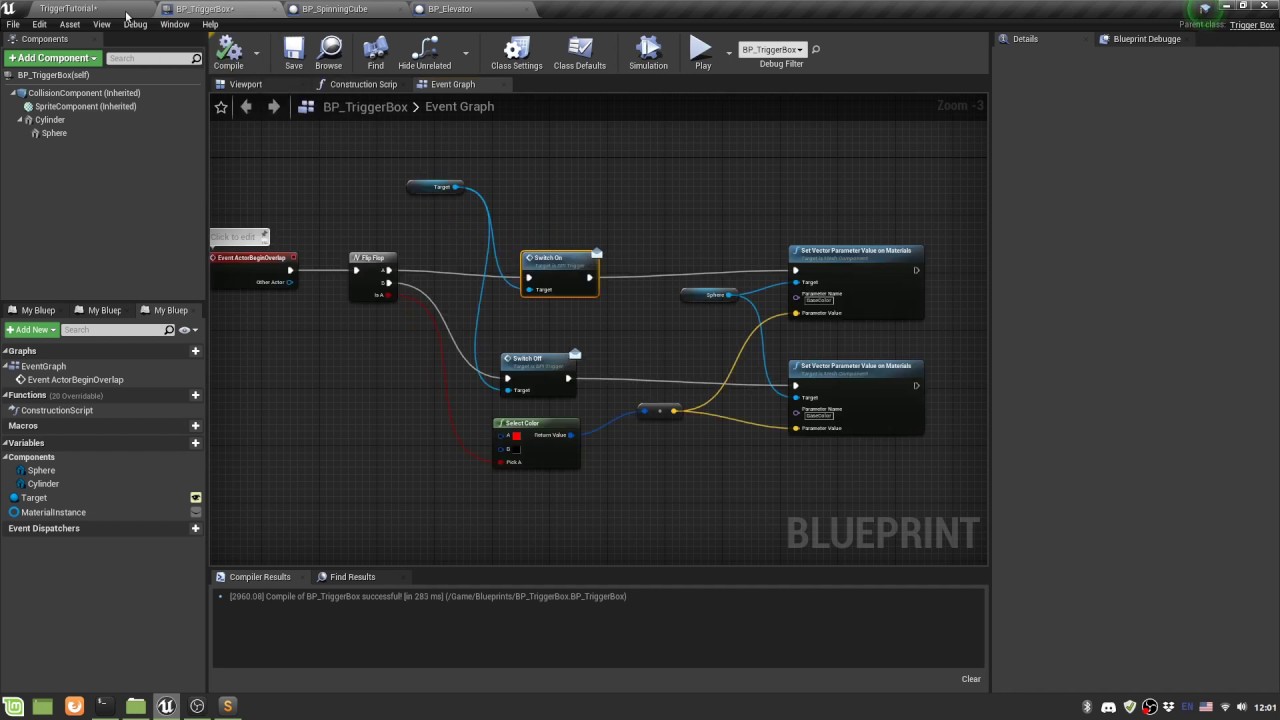Click the red color swatch on Select Color
Image resolution: width=1280 pixels, height=720 pixels.
tap(516, 436)
